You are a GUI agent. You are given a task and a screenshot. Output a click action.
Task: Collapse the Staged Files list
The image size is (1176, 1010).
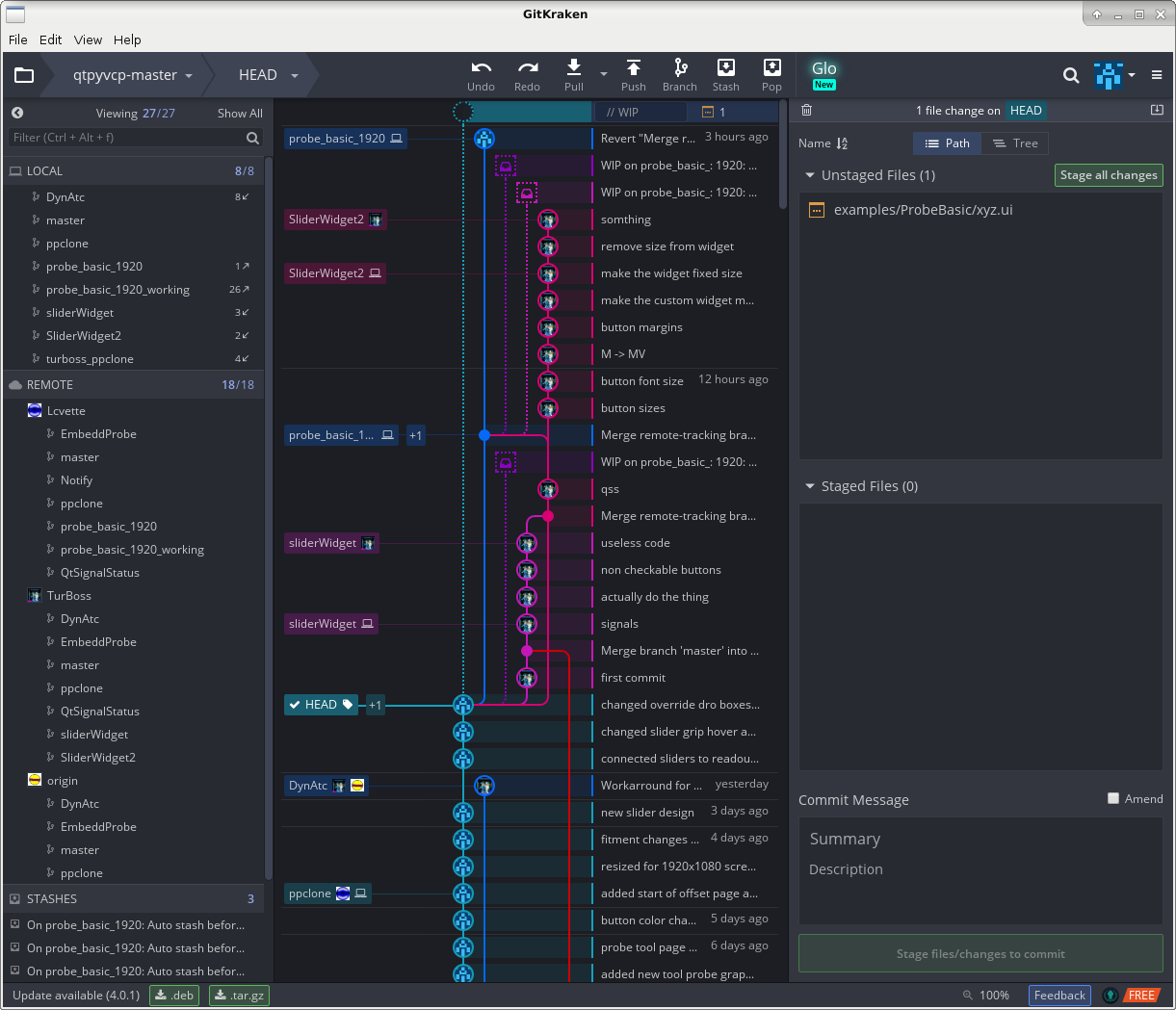(810, 486)
